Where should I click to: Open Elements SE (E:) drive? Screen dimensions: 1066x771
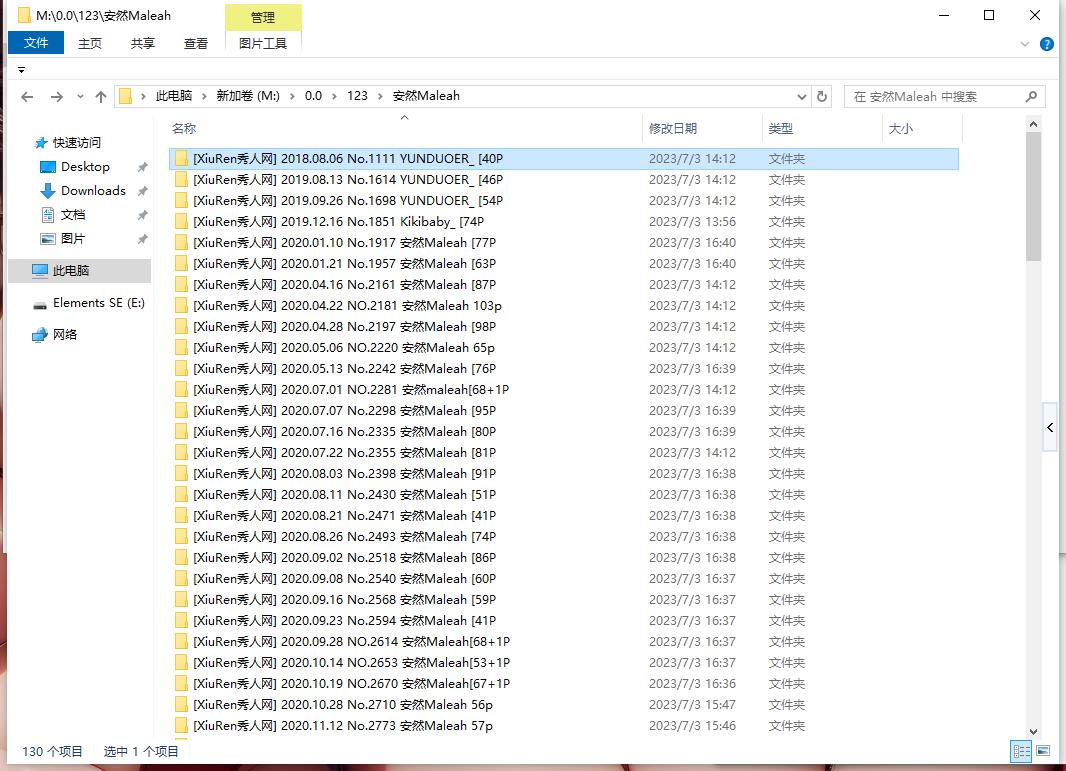99,303
